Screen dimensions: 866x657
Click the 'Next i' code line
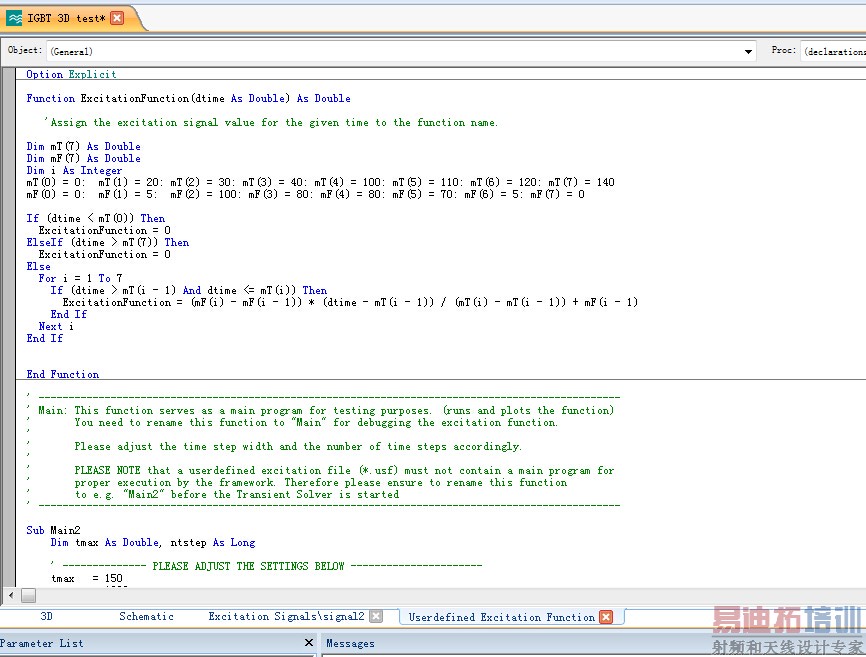click(56, 326)
